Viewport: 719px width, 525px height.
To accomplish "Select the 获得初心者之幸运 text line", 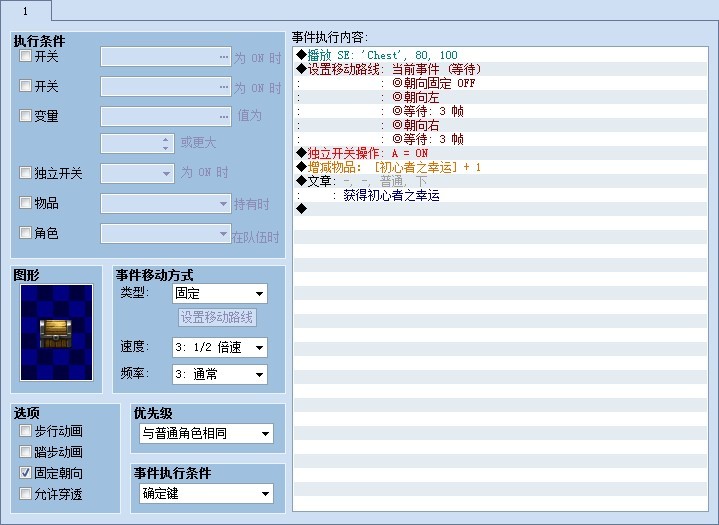I will (500, 195).
